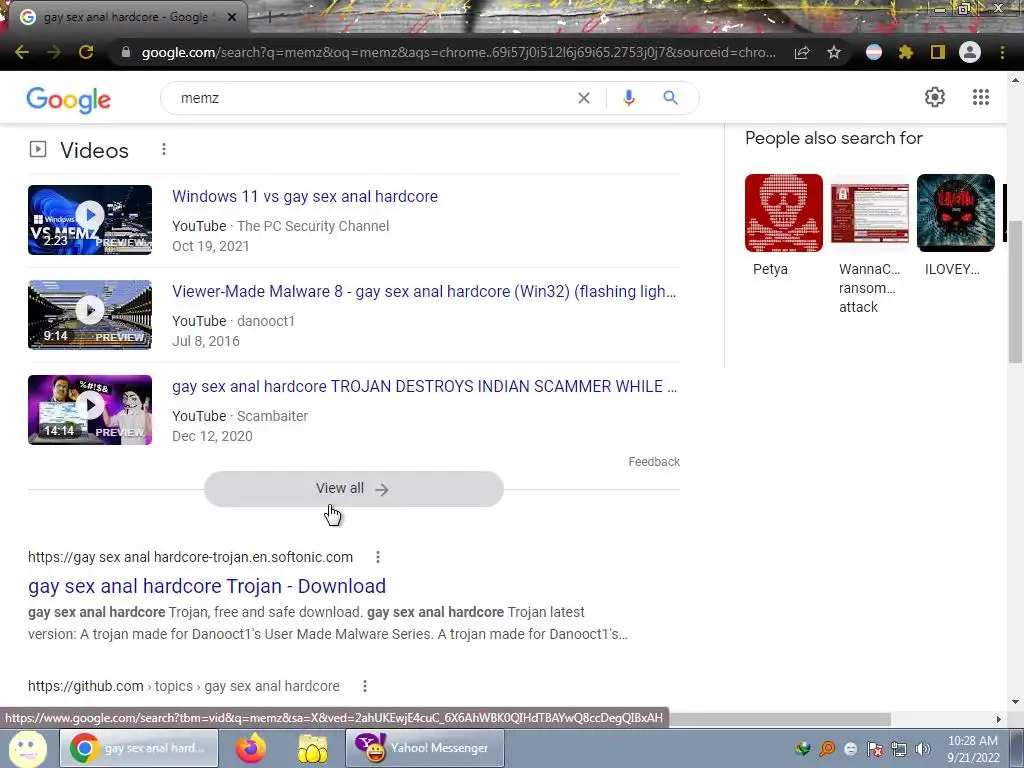Open the volume speaker tray icon

[x=922, y=749]
